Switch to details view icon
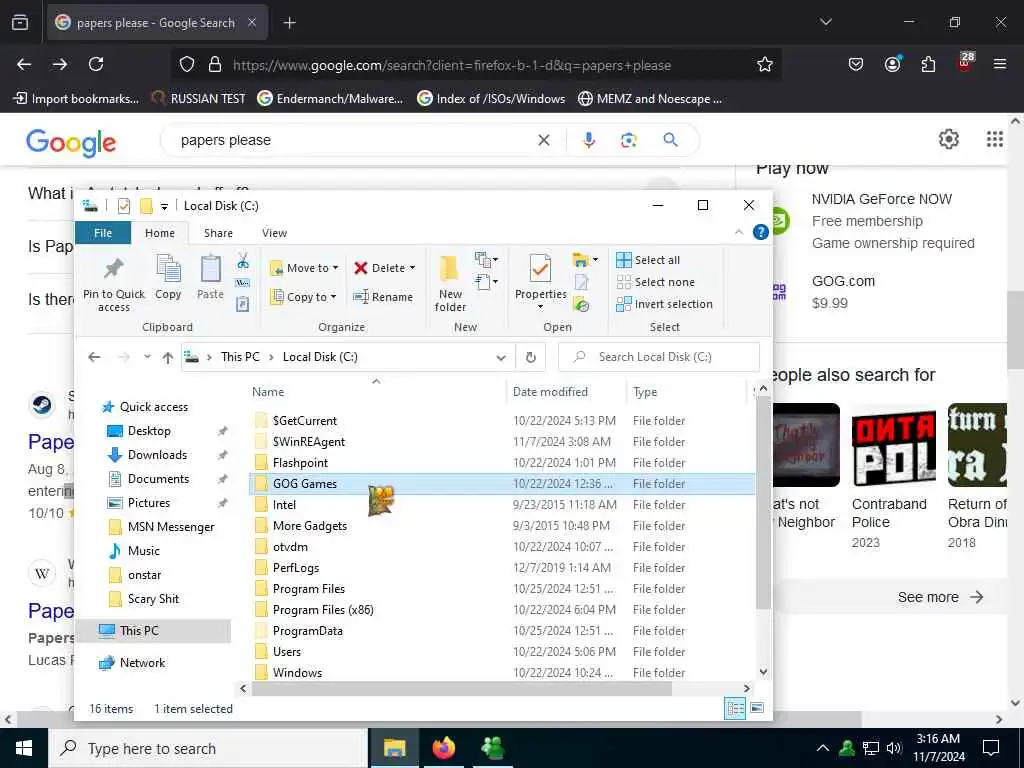This screenshot has height=768, width=1024. coord(735,709)
